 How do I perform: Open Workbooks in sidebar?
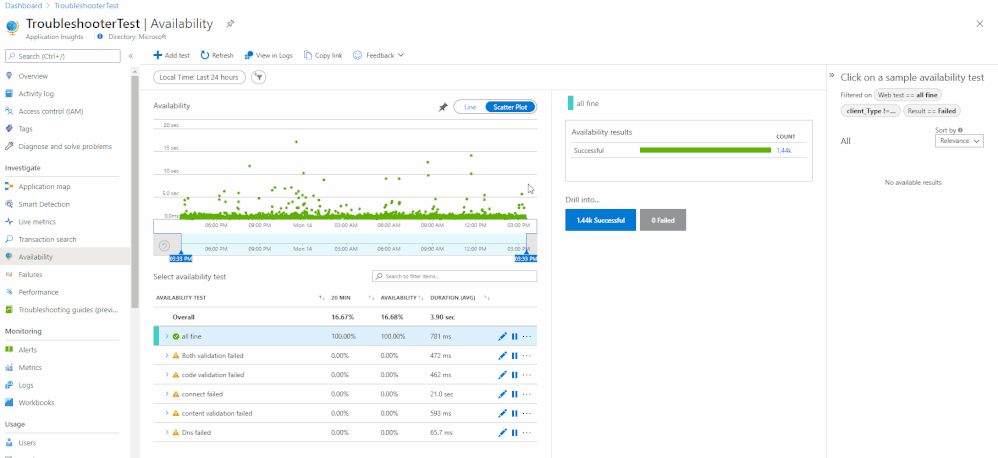(x=36, y=403)
